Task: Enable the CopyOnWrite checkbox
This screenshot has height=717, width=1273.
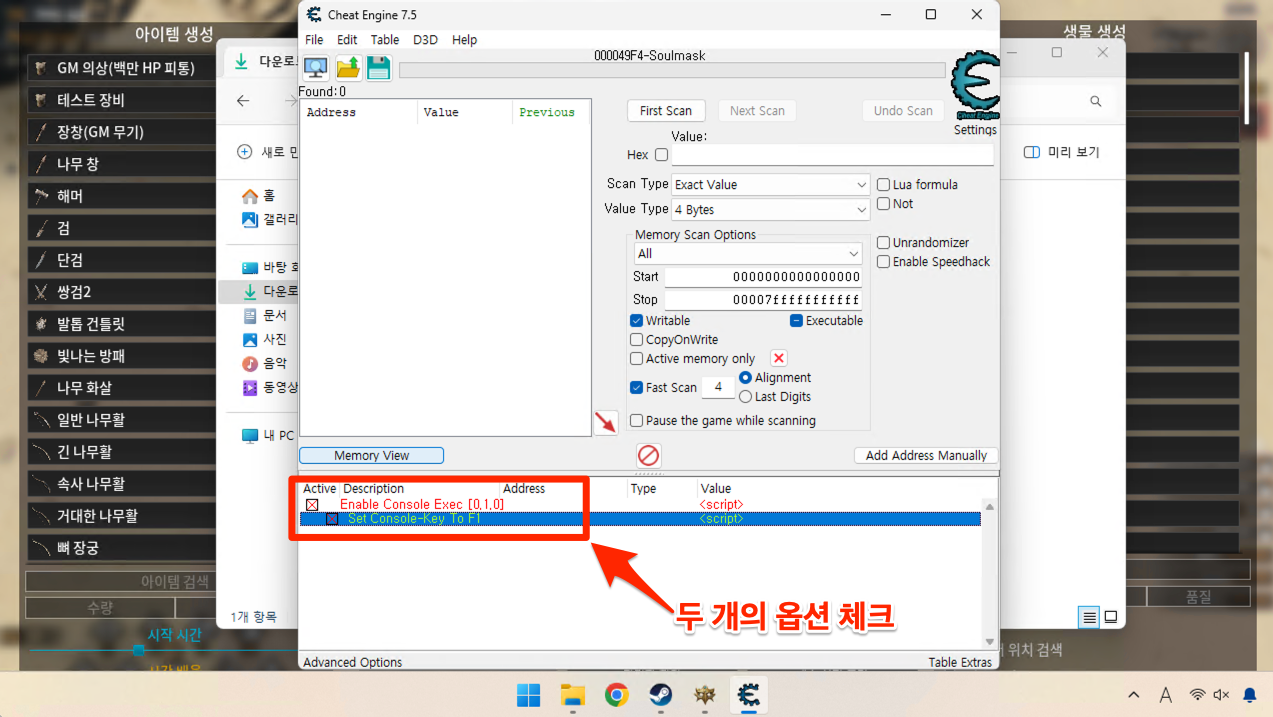Action: coord(636,339)
